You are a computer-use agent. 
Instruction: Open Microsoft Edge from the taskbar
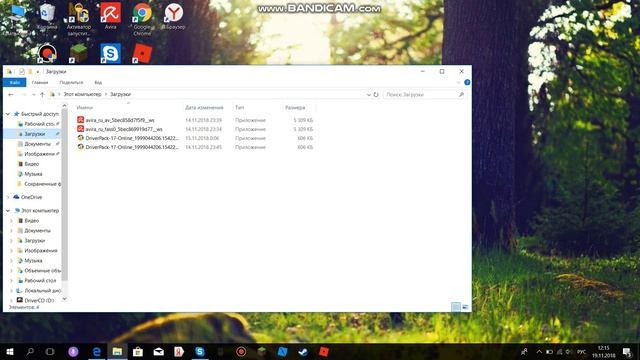click(x=97, y=351)
